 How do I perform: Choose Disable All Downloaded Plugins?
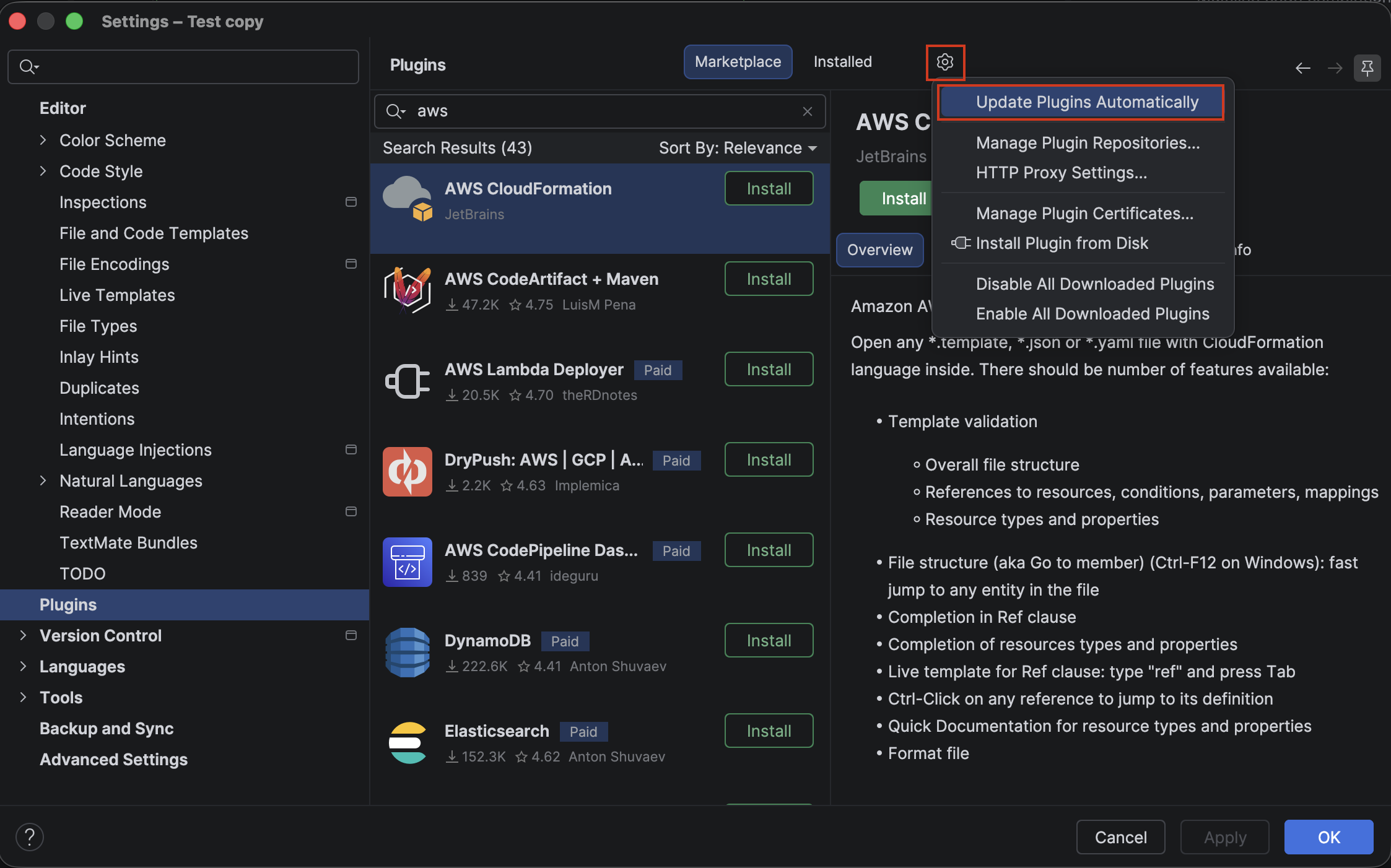[1083, 284]
